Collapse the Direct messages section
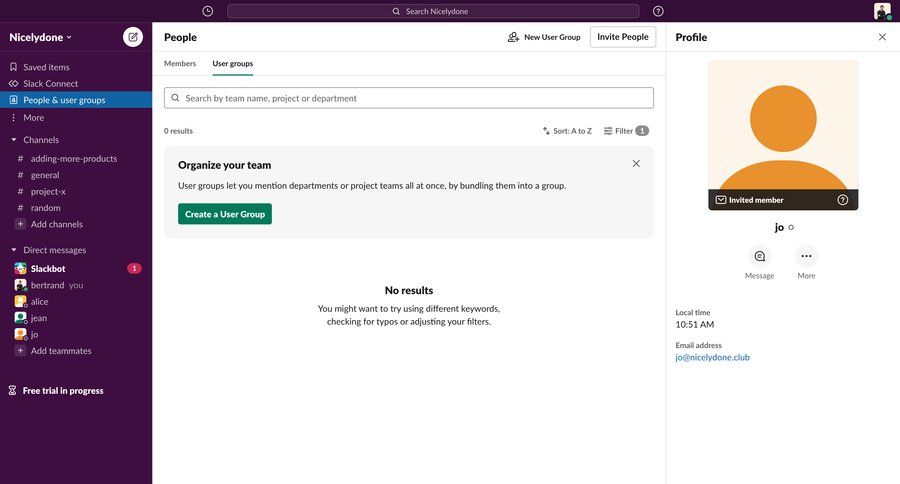The width and height of the screenshot is (900, 484). coord(14,250)
